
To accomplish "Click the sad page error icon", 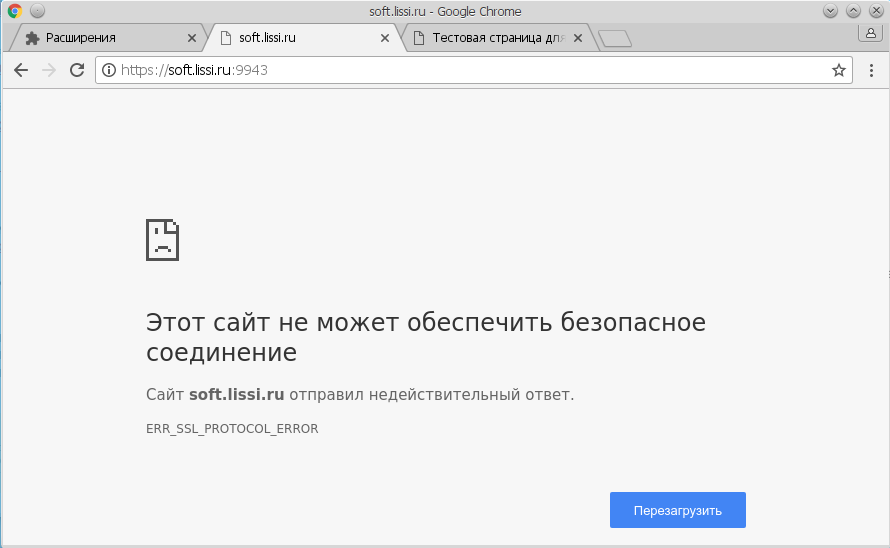I will click(162, 240).
